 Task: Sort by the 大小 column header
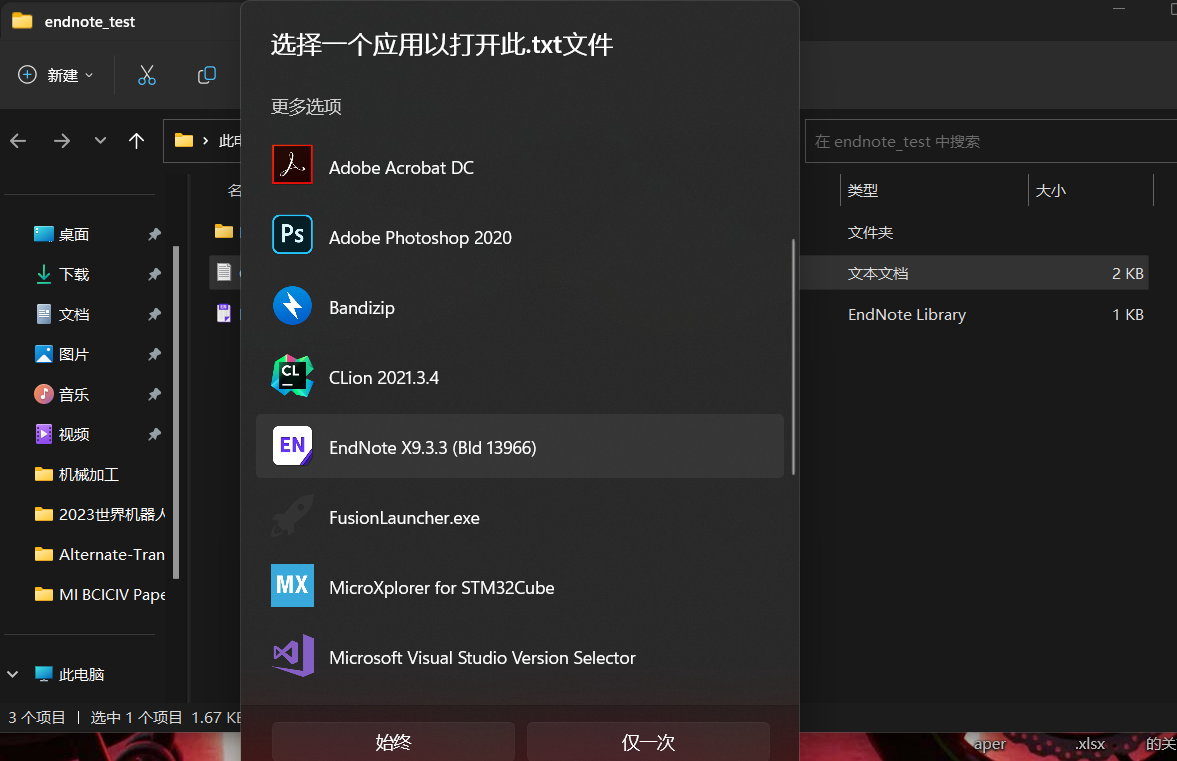1051,190
